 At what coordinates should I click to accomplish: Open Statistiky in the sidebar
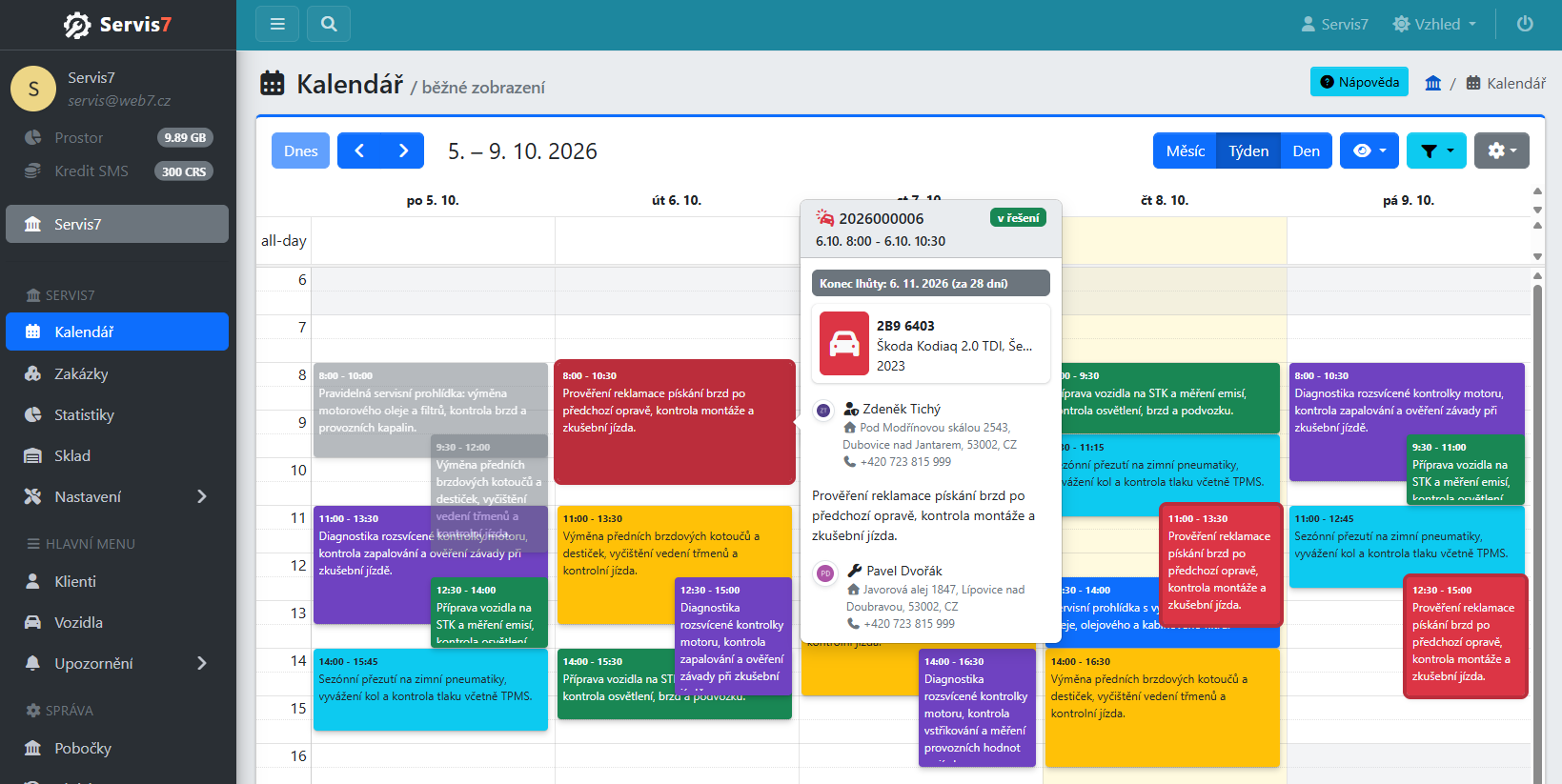point(117,414)
